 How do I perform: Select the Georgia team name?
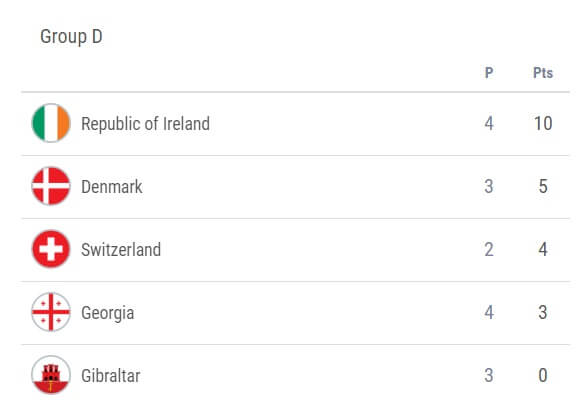108,313
